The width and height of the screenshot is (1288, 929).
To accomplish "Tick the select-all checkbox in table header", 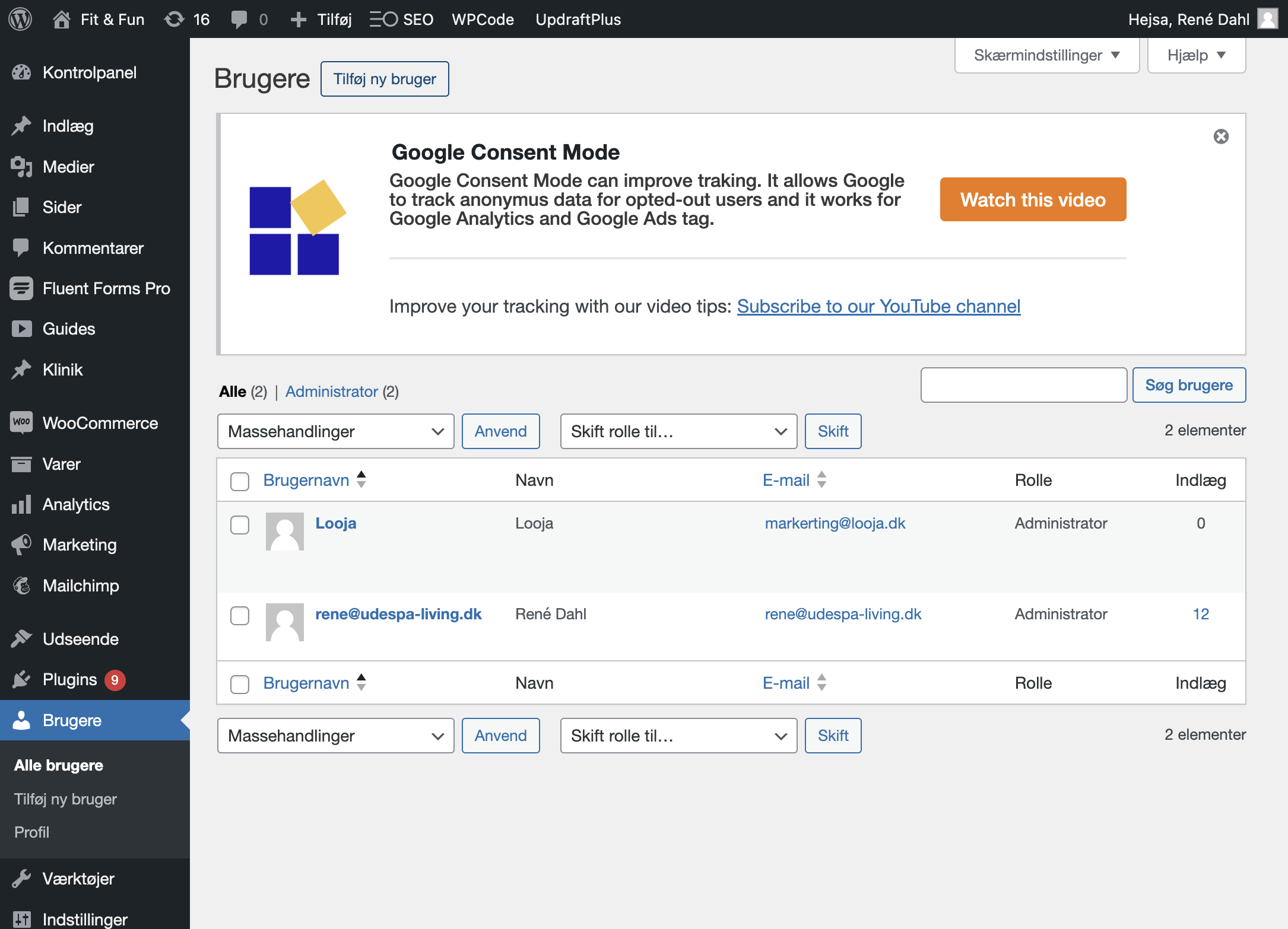I will [x=240, y=481].
